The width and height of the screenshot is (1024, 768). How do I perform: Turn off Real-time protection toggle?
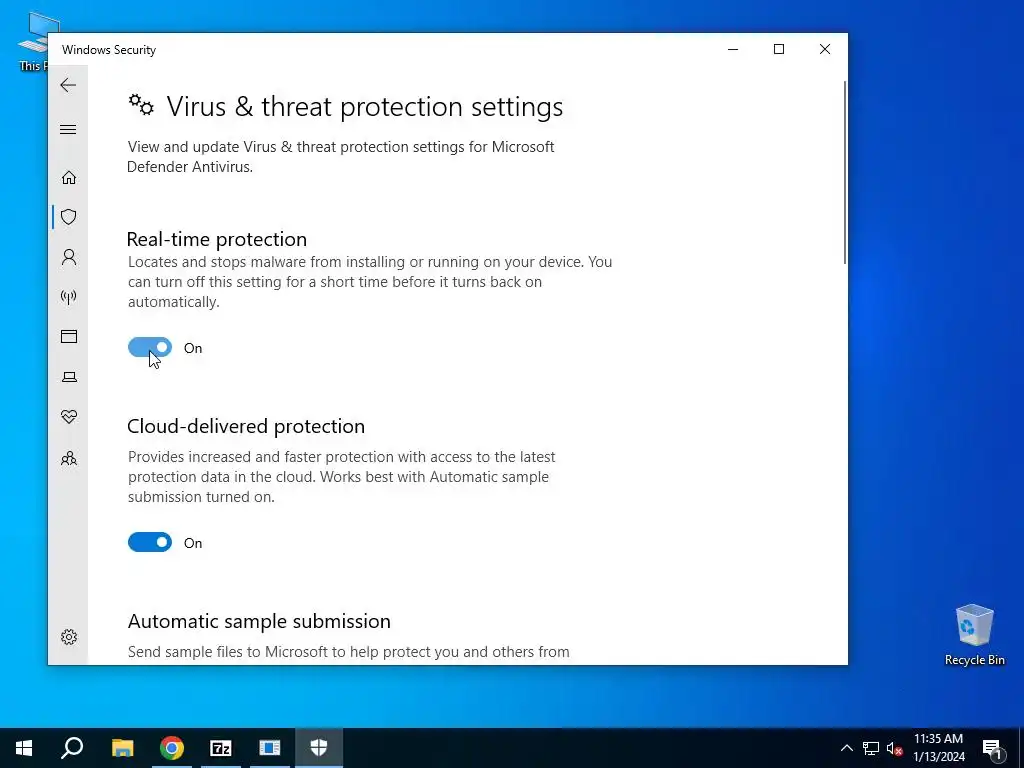click(150, 347)
